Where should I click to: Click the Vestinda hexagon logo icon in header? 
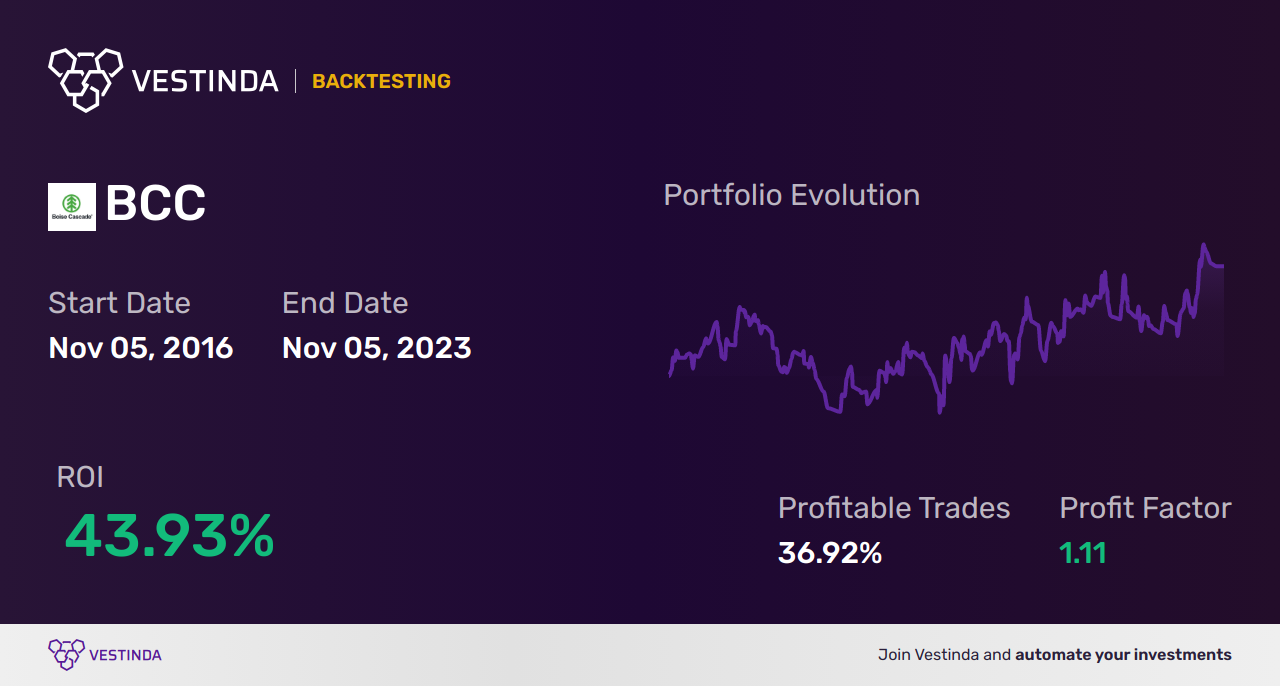click(x=86, y=79)
